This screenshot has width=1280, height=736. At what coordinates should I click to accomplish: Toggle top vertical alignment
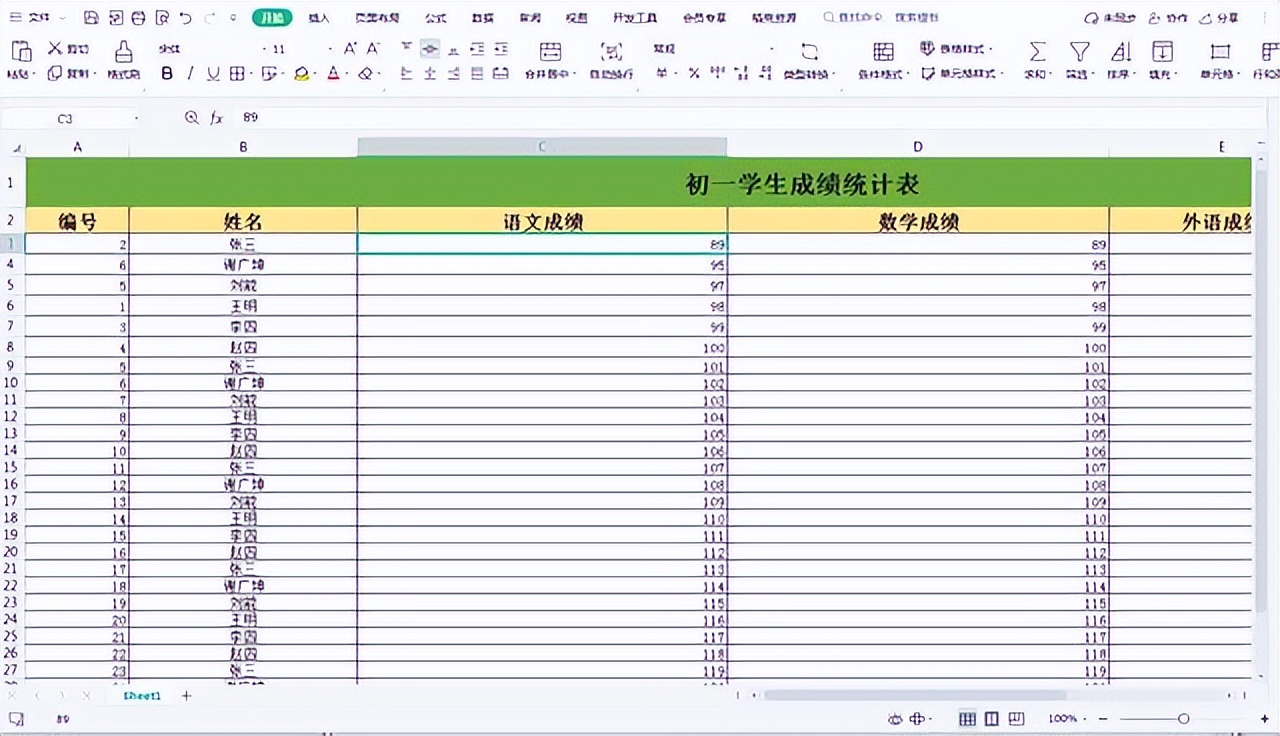[406, 48]
